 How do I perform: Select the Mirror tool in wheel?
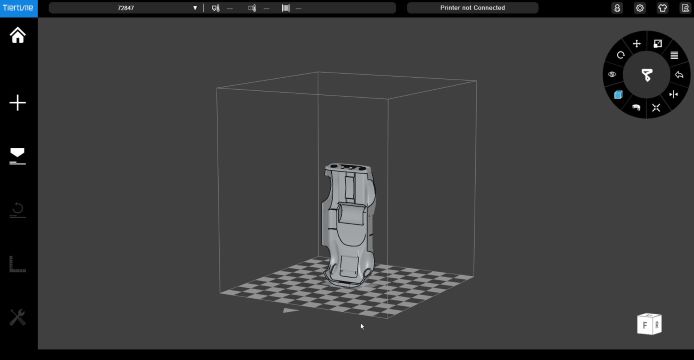click(674, 94)
